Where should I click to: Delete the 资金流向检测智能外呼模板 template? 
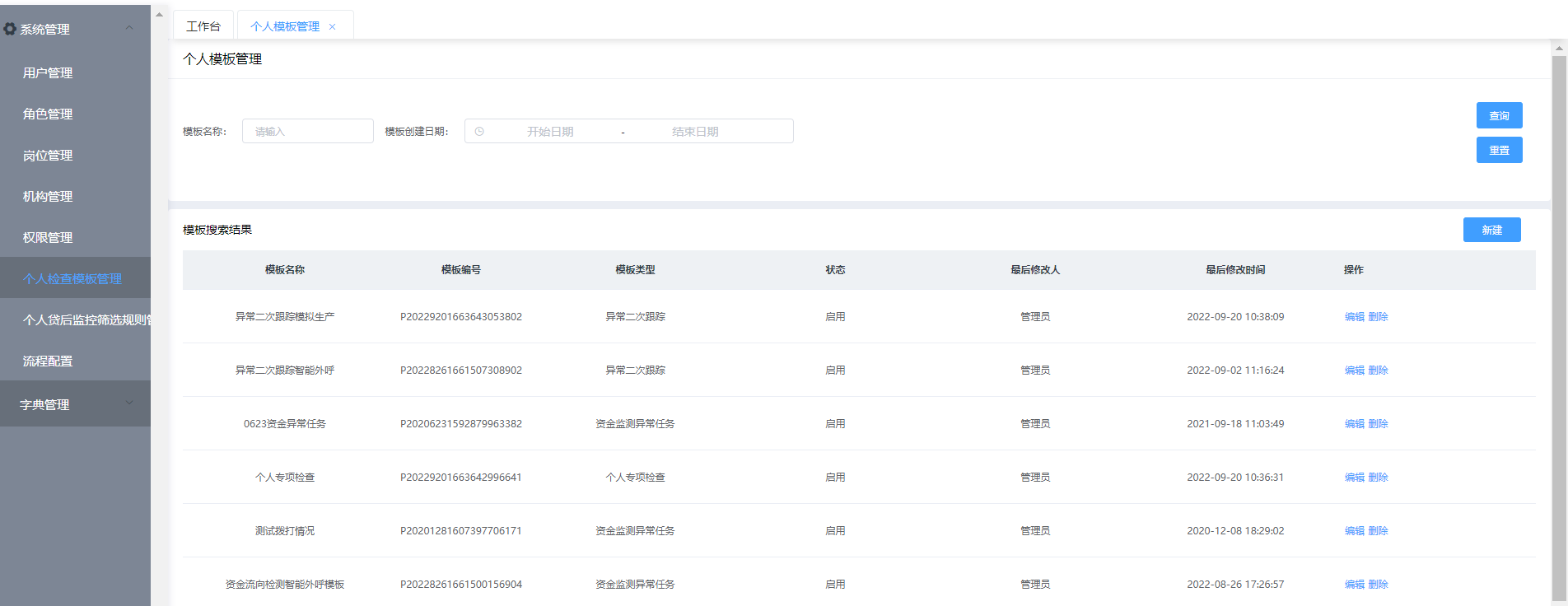1378,584
